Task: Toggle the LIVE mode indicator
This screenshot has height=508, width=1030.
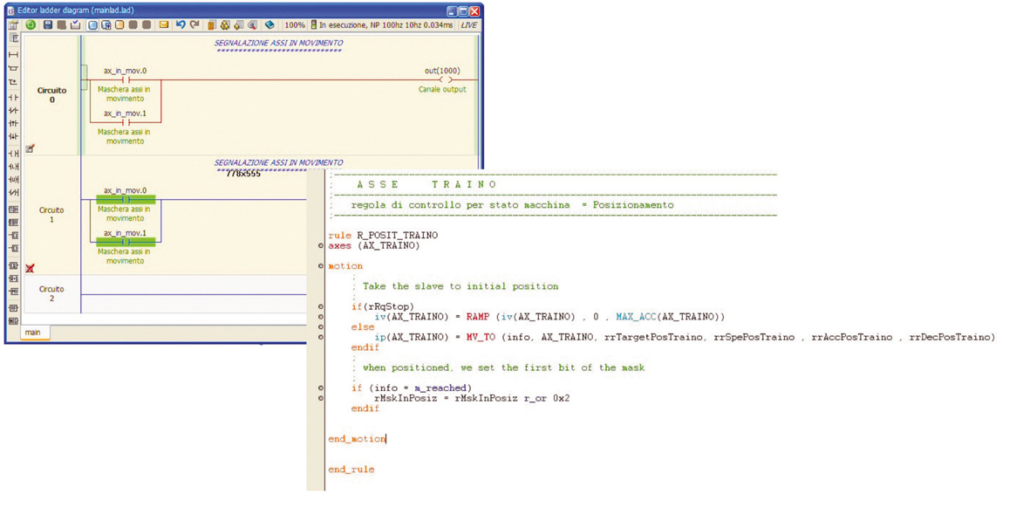Action: pos(469,25)
